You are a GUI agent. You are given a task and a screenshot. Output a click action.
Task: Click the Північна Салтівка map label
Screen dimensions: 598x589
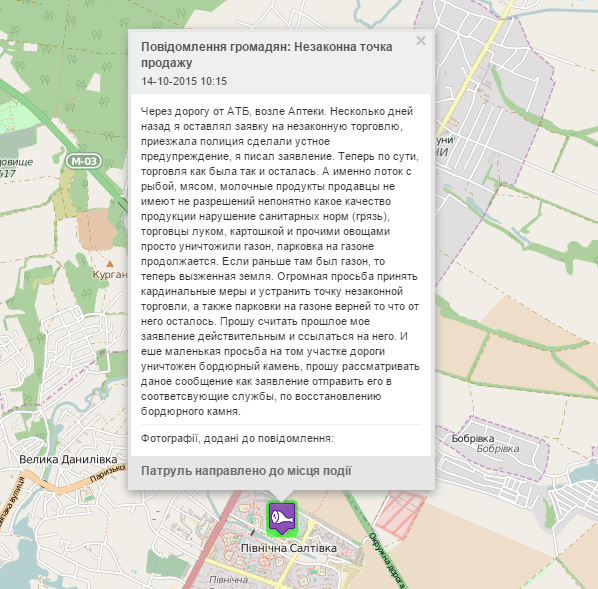pyautogui.click(x=289, y=548)
